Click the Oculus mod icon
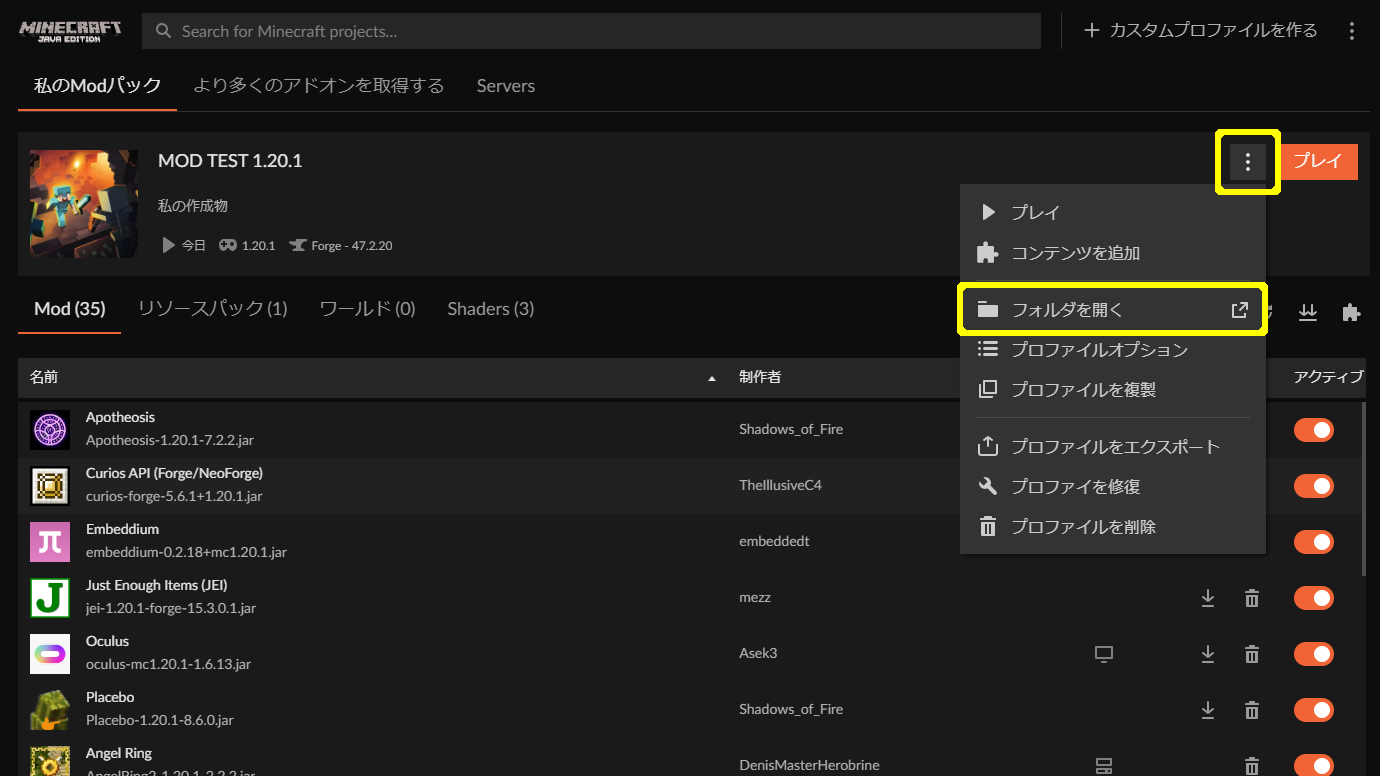 point(50,654)
